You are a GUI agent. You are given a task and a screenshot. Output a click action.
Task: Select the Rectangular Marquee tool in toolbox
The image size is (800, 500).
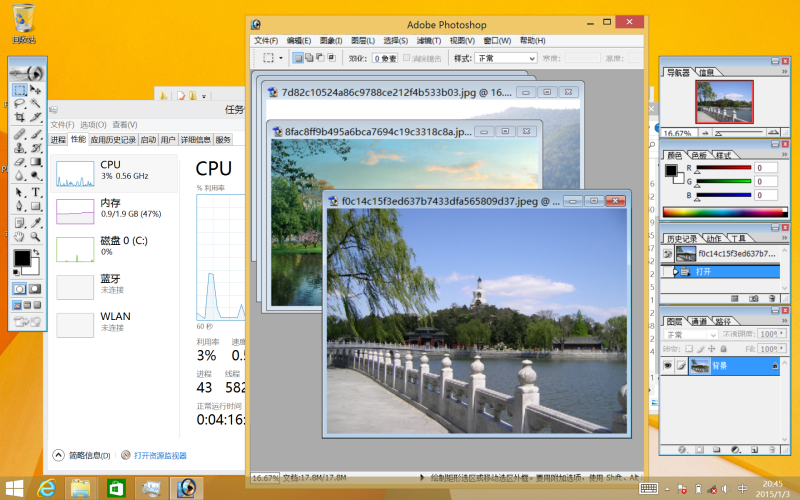[x=19, y=90]
